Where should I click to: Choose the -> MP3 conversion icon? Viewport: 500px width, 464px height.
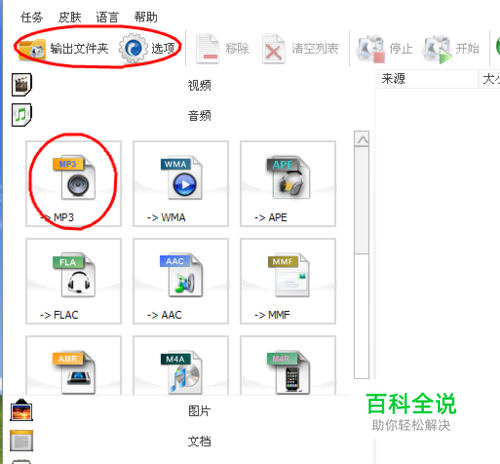(x=74, y=184)
